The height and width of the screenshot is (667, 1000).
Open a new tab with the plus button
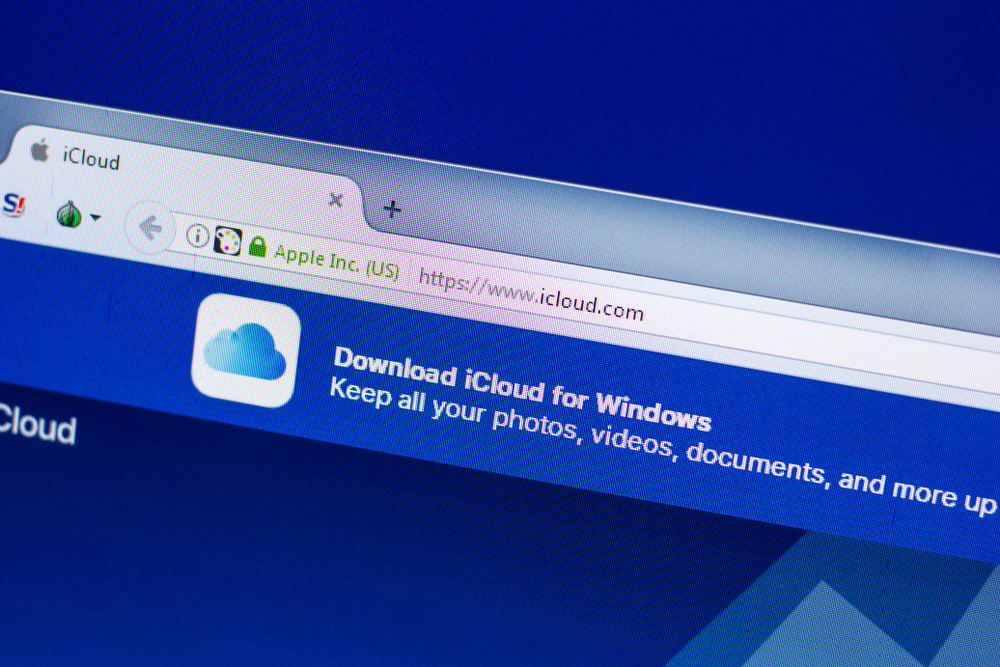click(391, 209)
